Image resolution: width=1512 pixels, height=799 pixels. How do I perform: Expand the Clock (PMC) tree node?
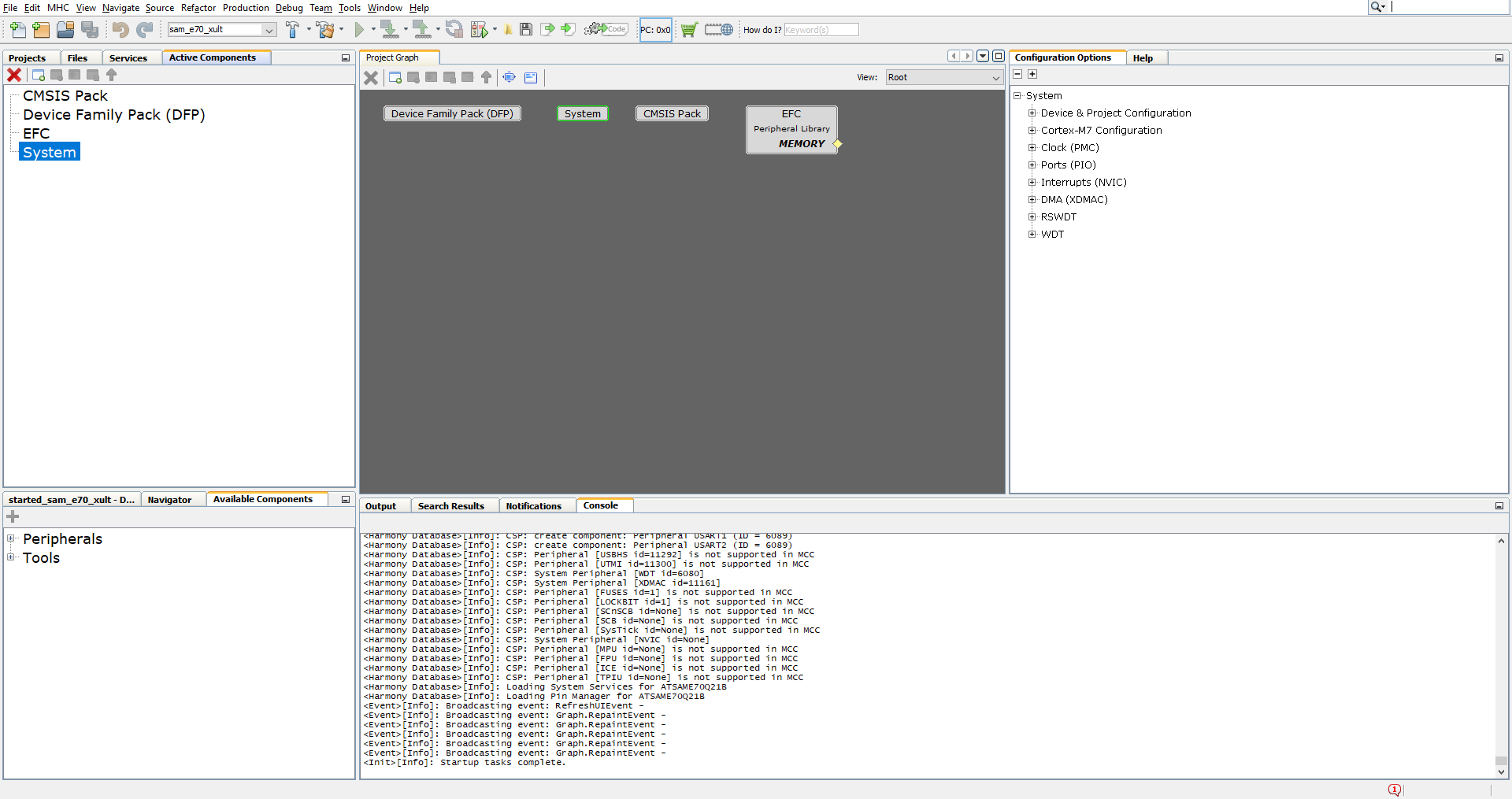click(x=1032, y=147)
